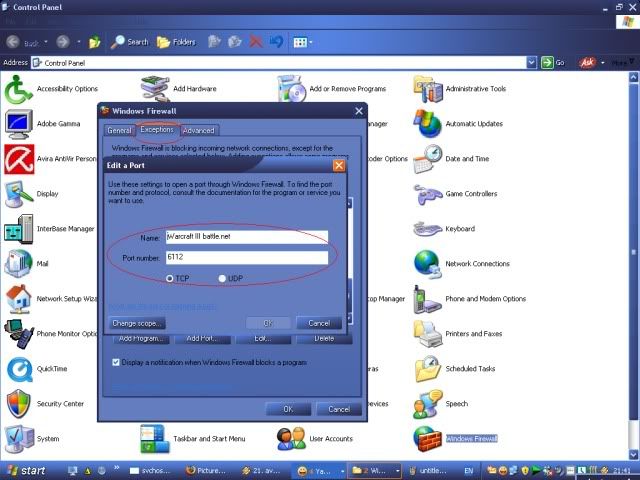This screenshot has width=640, height=480.
Task: Open Display control panel icon
Action: pos(19,194)
